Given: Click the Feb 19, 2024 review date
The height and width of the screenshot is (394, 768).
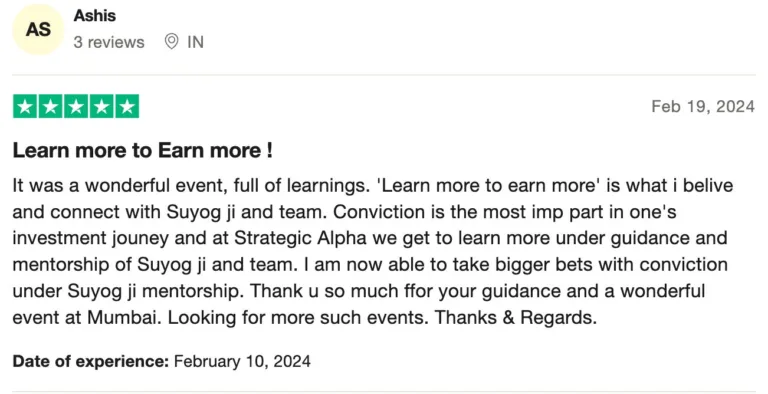Looking at the screenshot, I should 703,106.
